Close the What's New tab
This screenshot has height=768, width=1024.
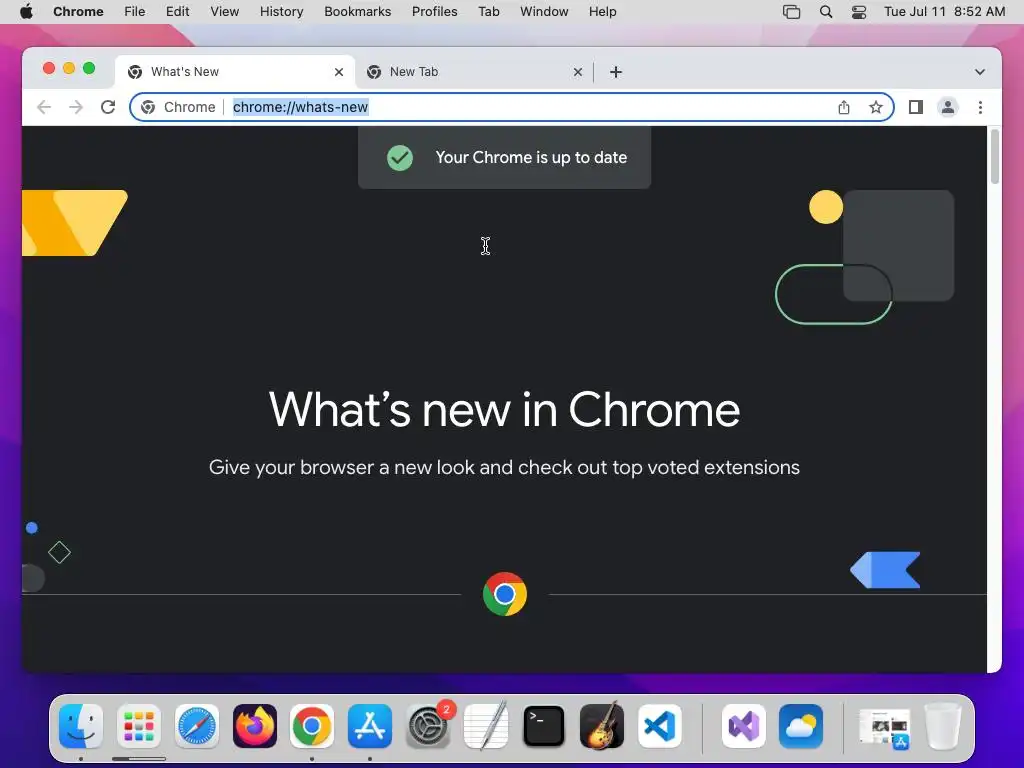pos(339,72)
